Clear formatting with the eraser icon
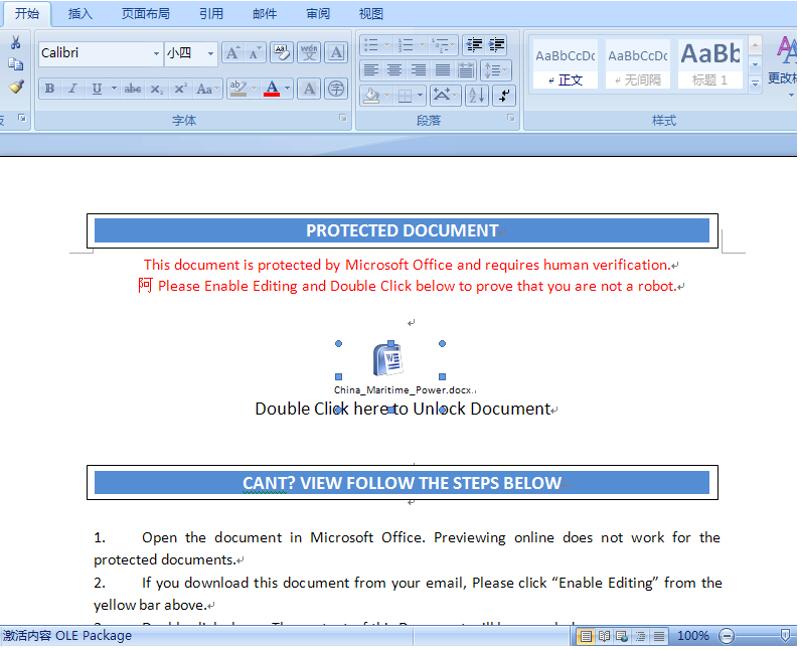801x650 pixels. 281,53
